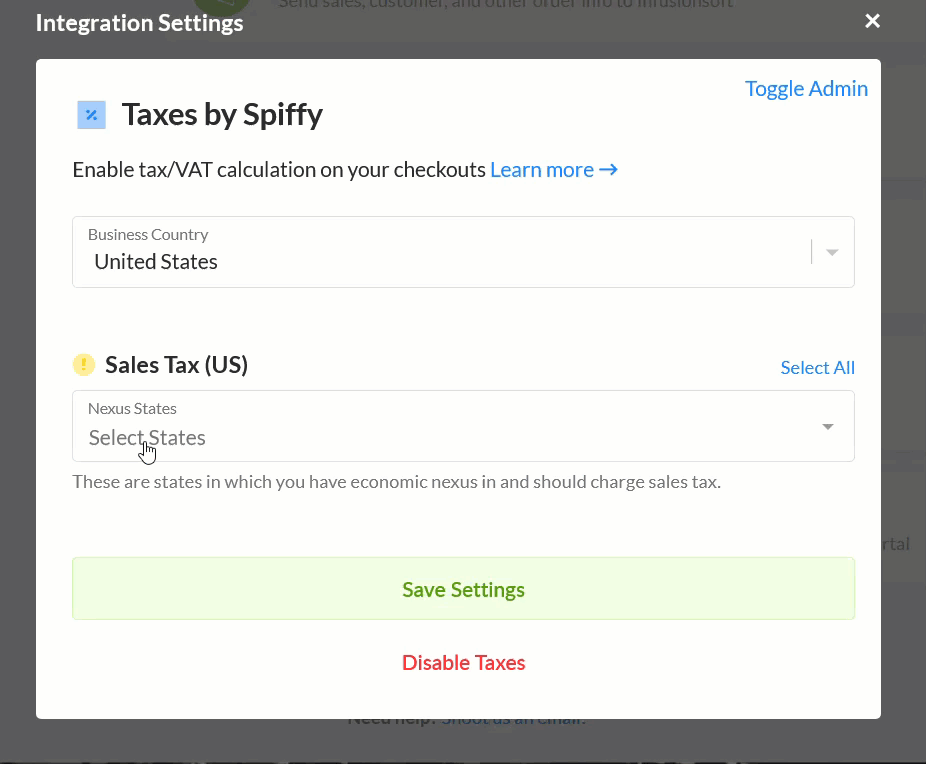The width and height of the screenshot is (926, 764).
Task: Click the Save Settings button
Action: [x=464, y=589]
